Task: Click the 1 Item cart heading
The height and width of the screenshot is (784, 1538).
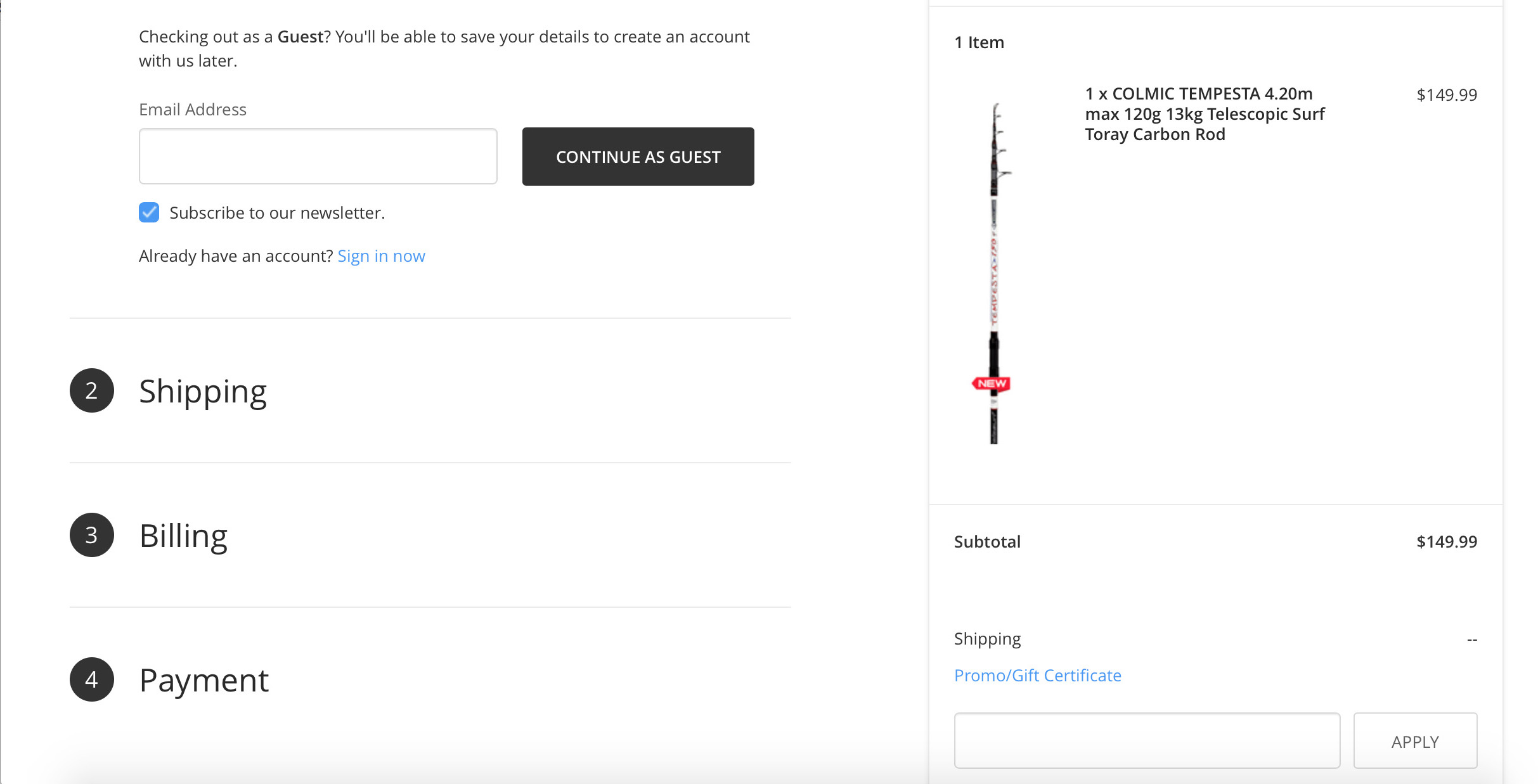Action: click(979, 42)
